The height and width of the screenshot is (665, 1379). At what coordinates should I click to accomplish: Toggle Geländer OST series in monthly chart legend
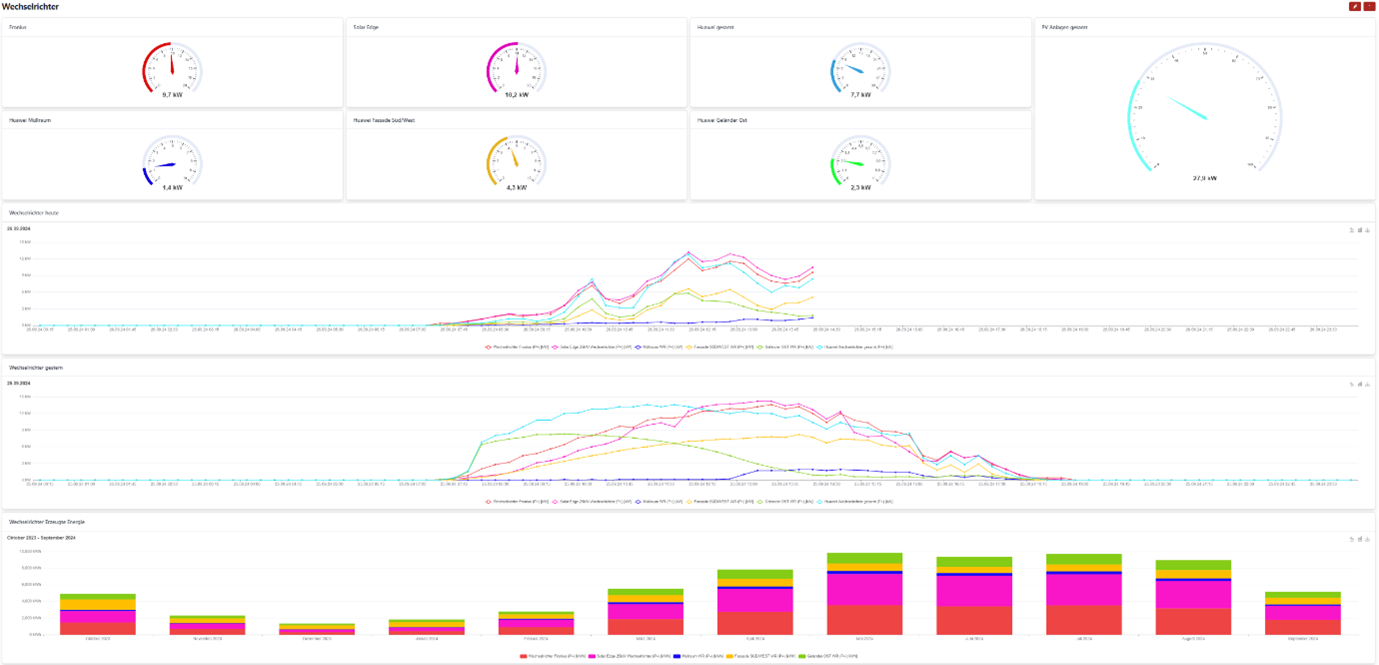click(830, 656)
